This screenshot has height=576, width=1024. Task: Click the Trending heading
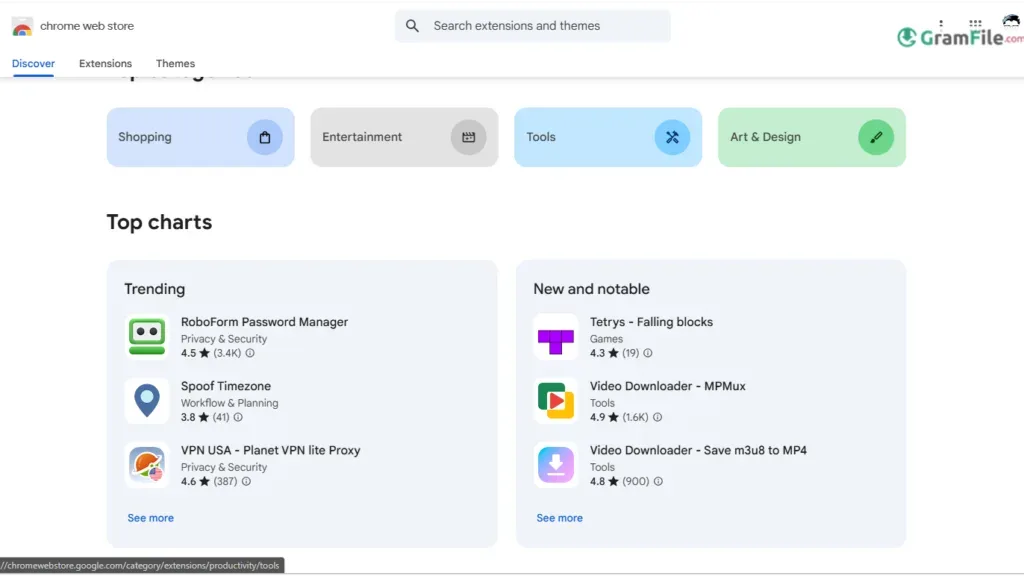(155, 289)
